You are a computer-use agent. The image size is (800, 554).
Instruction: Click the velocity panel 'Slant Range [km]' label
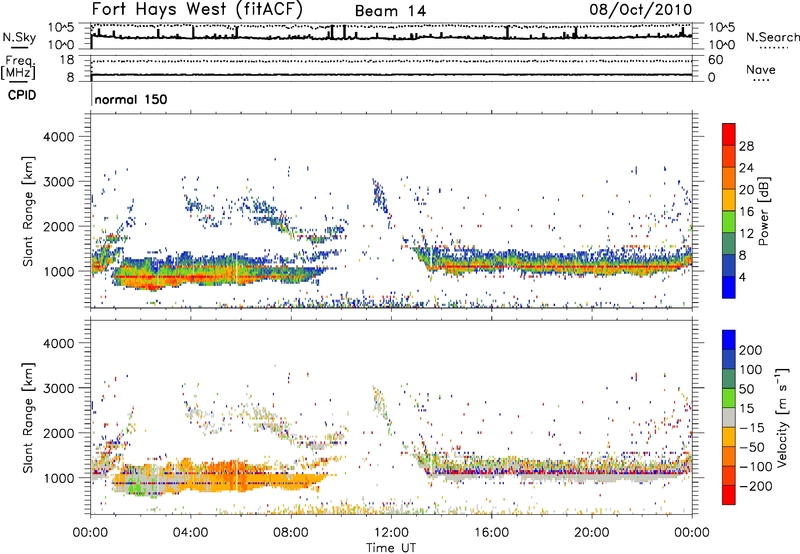point(28,417)
